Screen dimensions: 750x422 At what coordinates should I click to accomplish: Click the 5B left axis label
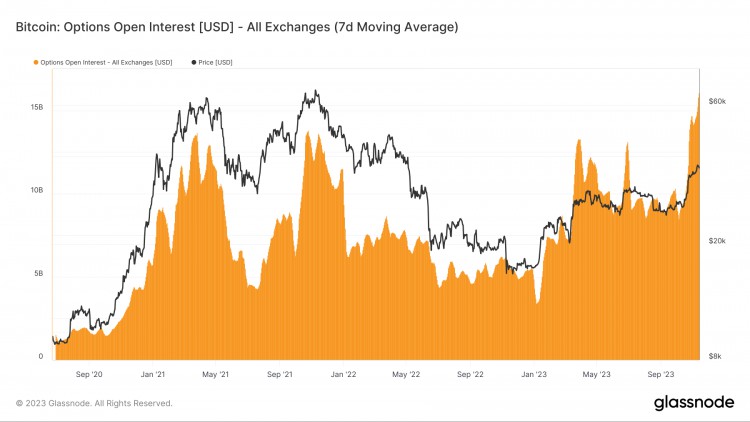(39, 274)
